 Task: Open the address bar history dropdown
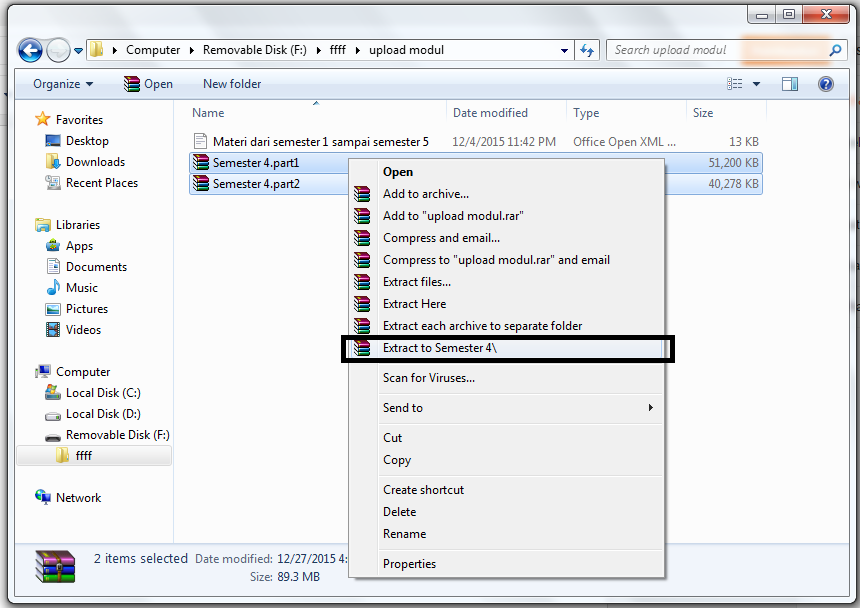pyautogui.click(x=562, y=49)
